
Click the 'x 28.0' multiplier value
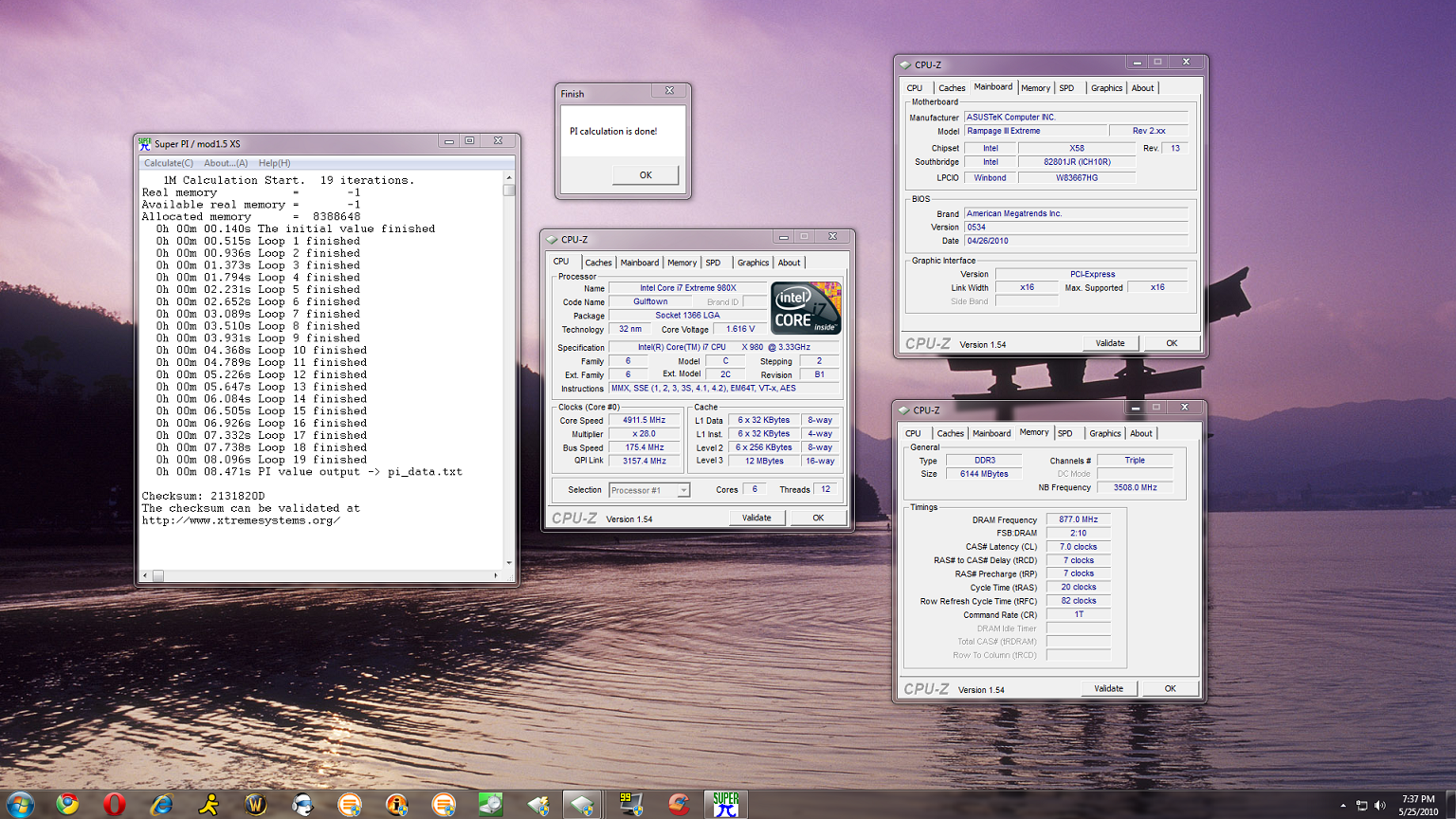644,434
